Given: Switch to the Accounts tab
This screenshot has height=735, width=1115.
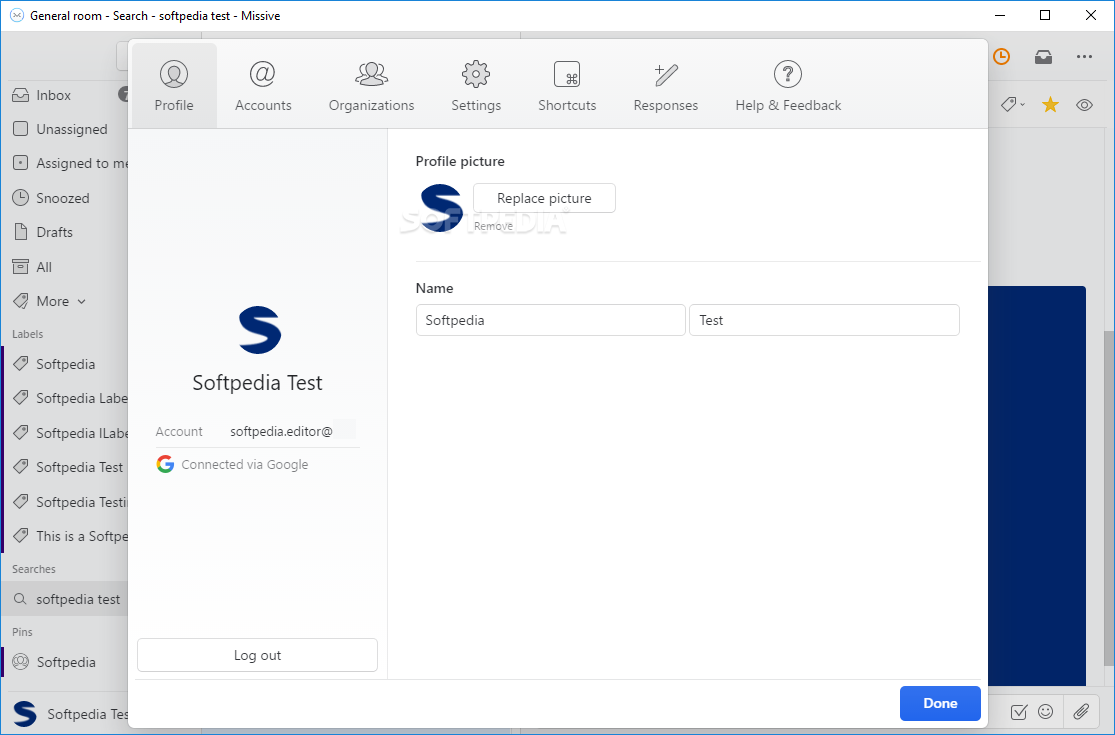Looking at the screenshot, I should click(x=263, y=86).
